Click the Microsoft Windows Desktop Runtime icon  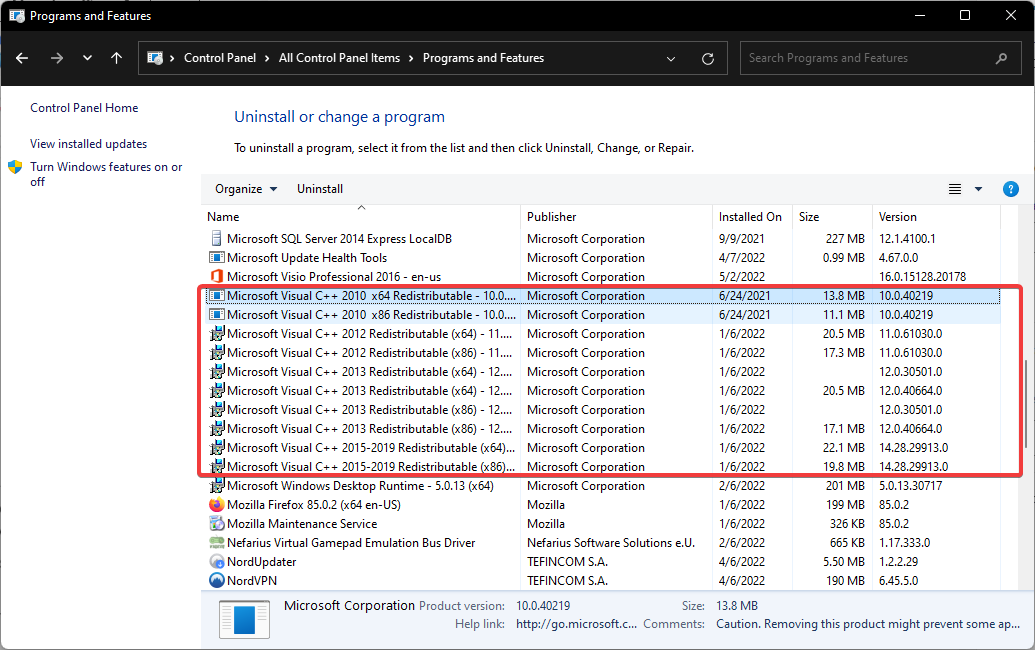(216, 486)
